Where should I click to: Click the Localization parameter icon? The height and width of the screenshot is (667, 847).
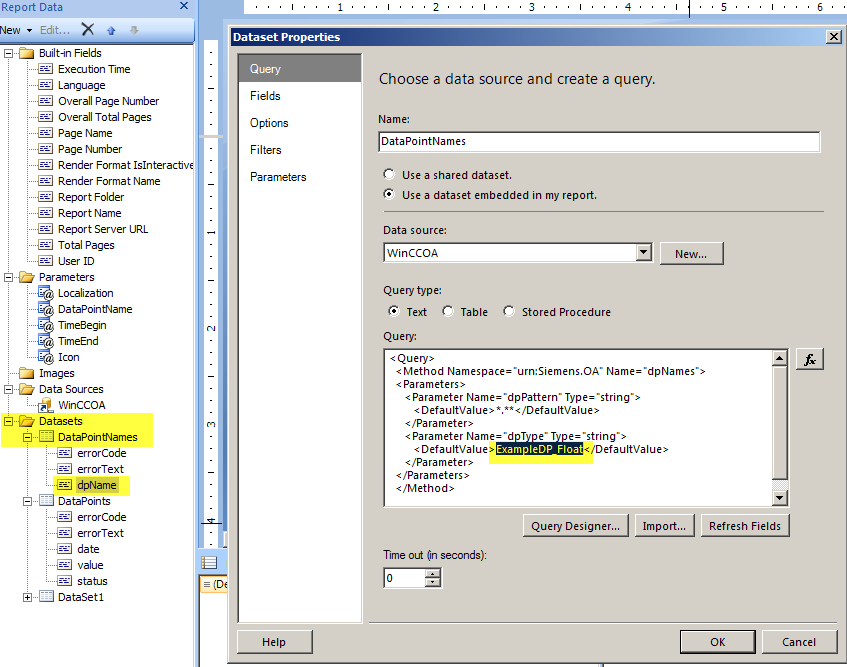[46, 293]
